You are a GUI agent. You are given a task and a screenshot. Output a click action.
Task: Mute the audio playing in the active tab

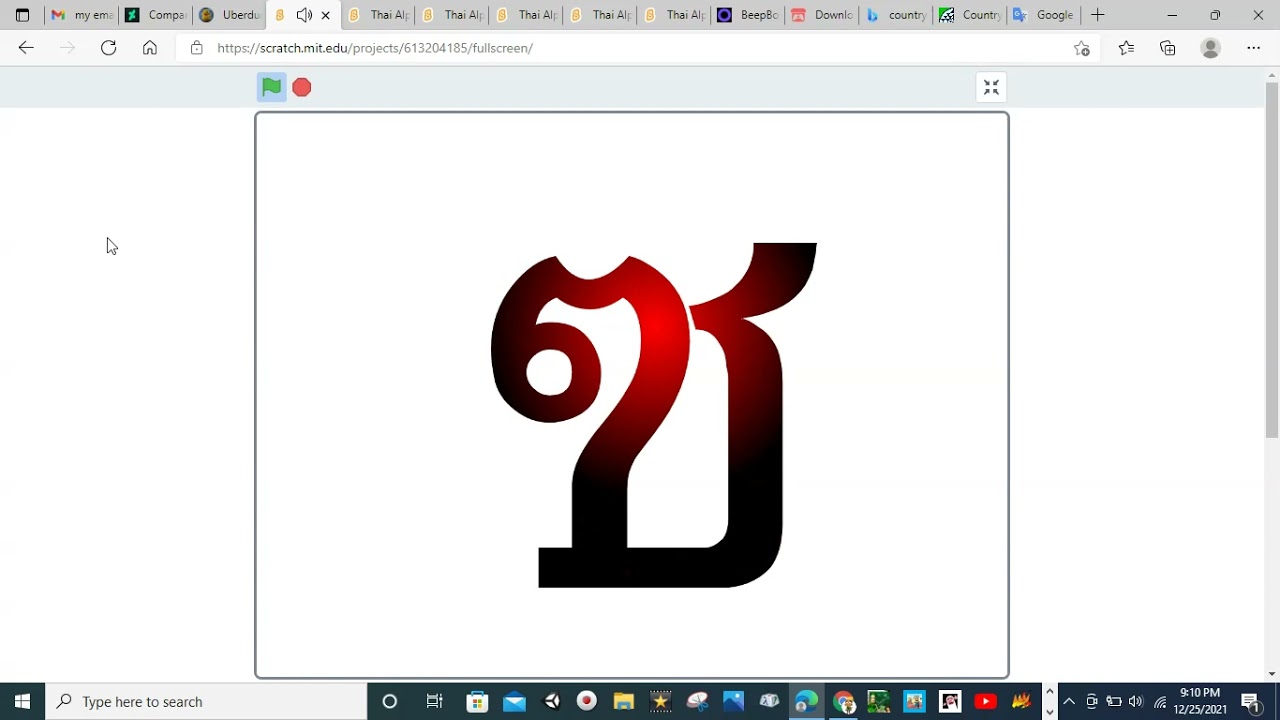pos(304,15)
